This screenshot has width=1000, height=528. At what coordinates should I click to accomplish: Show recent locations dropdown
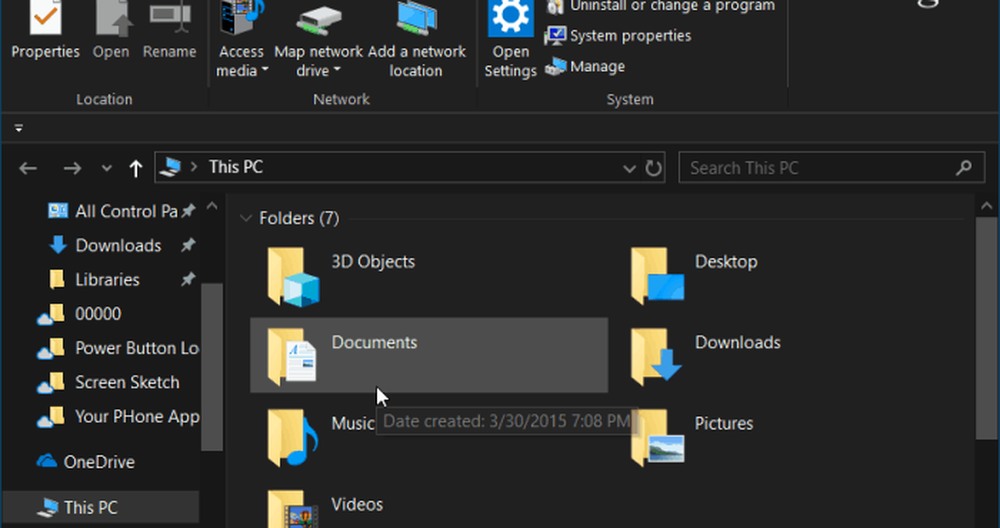point(107,168)
